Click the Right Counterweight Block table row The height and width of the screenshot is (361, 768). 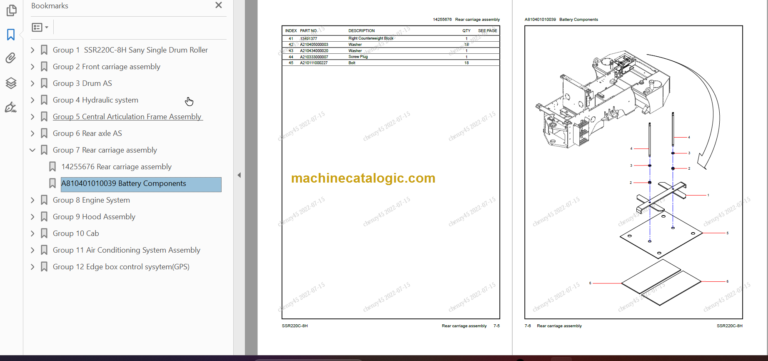(x=391, y=38)
